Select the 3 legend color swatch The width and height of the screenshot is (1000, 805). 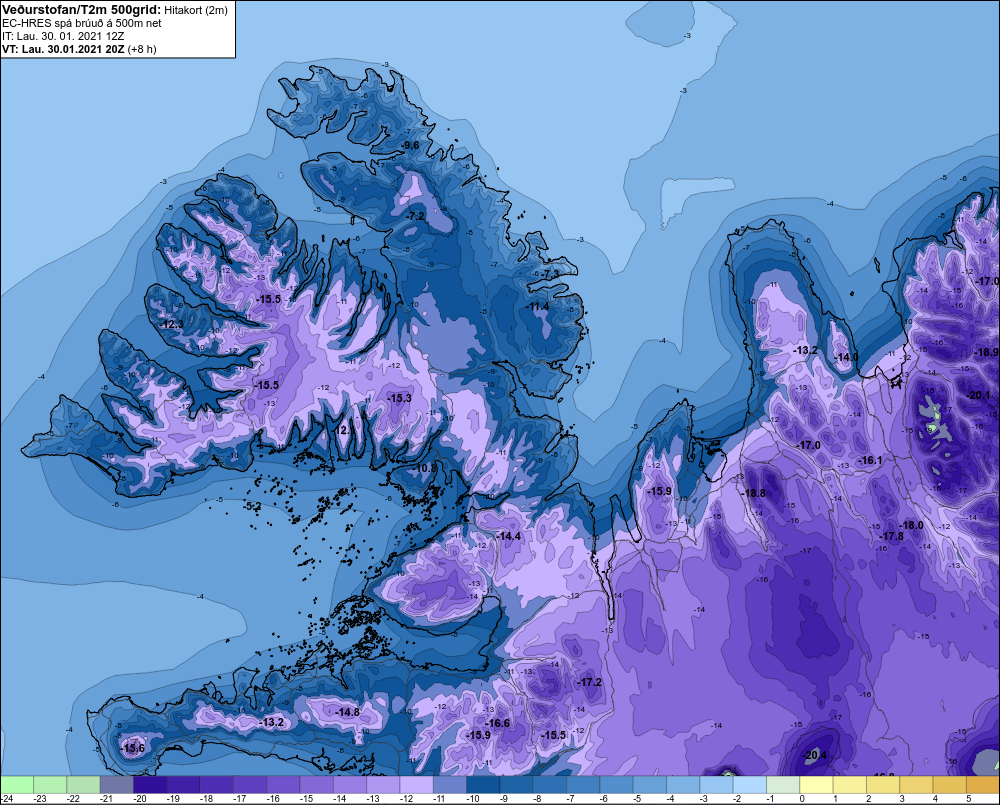click(x=916, y=784)
